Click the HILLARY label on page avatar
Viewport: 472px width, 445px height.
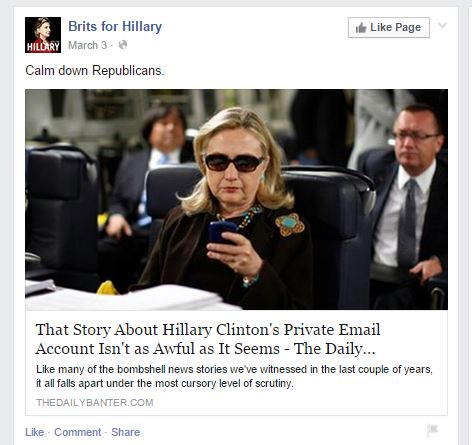(43, 47)
